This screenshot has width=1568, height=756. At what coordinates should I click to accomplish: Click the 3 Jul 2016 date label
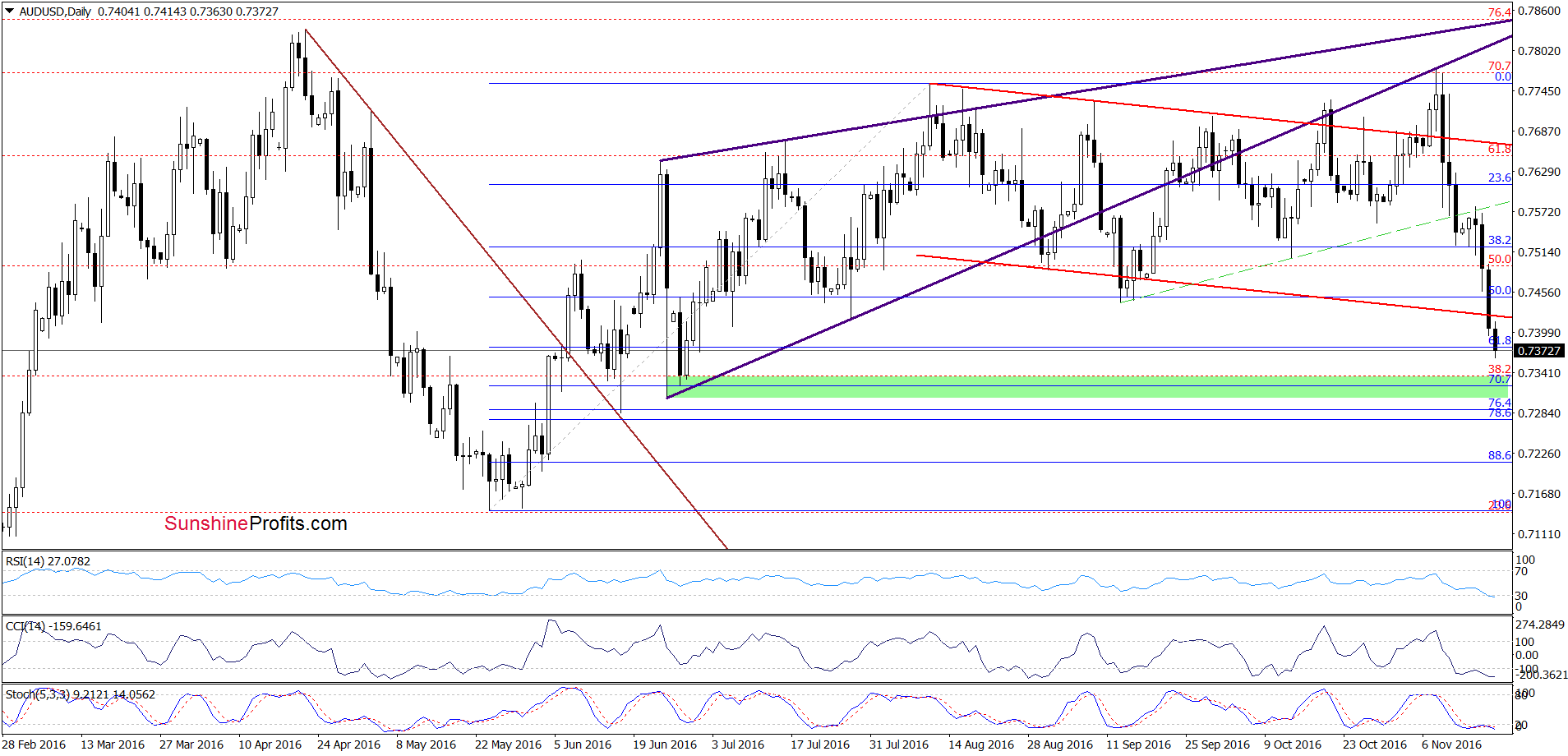click(x=738, y=744)
